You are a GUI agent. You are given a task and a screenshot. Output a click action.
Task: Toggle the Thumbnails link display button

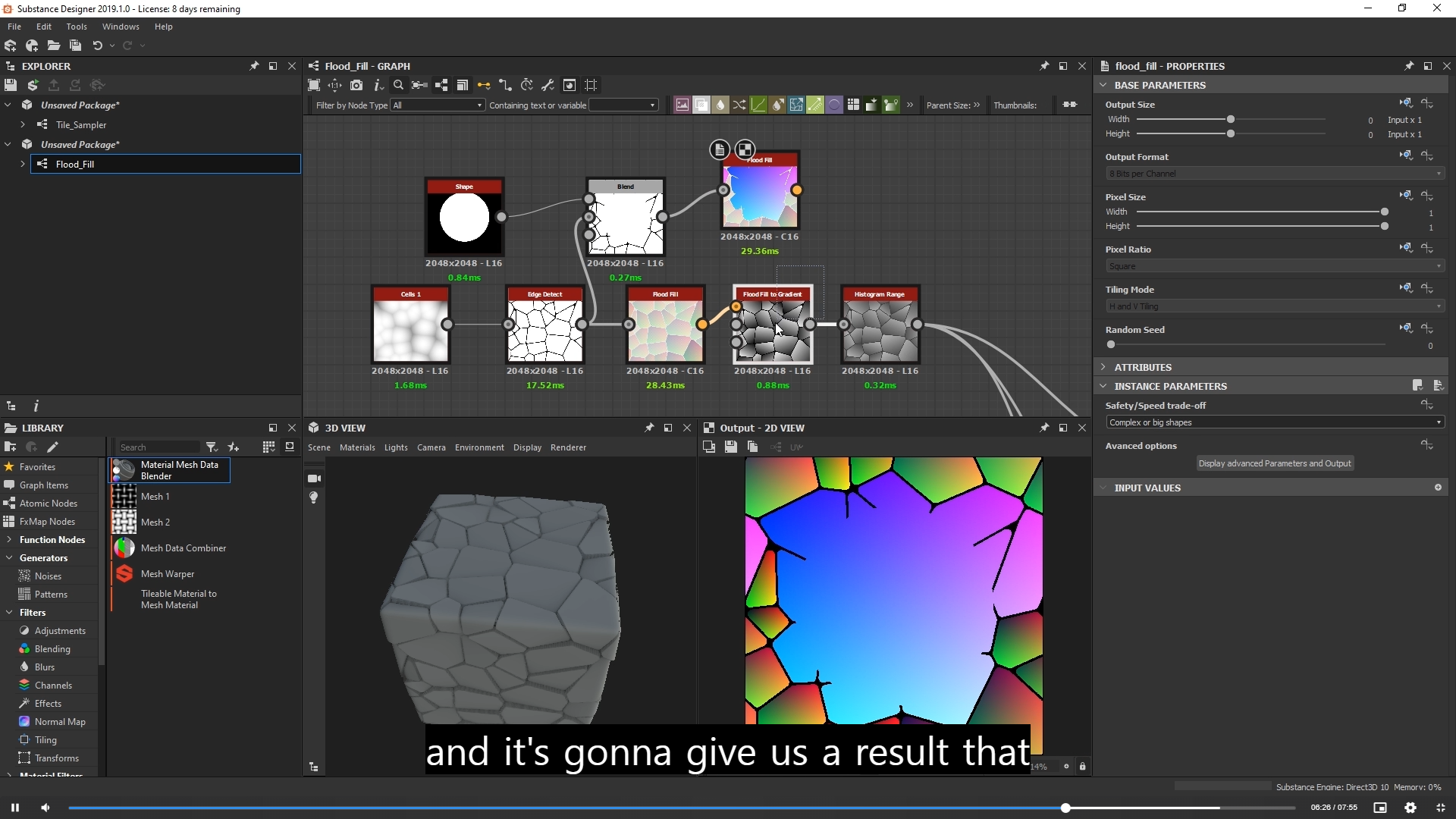pos(1070,105)
